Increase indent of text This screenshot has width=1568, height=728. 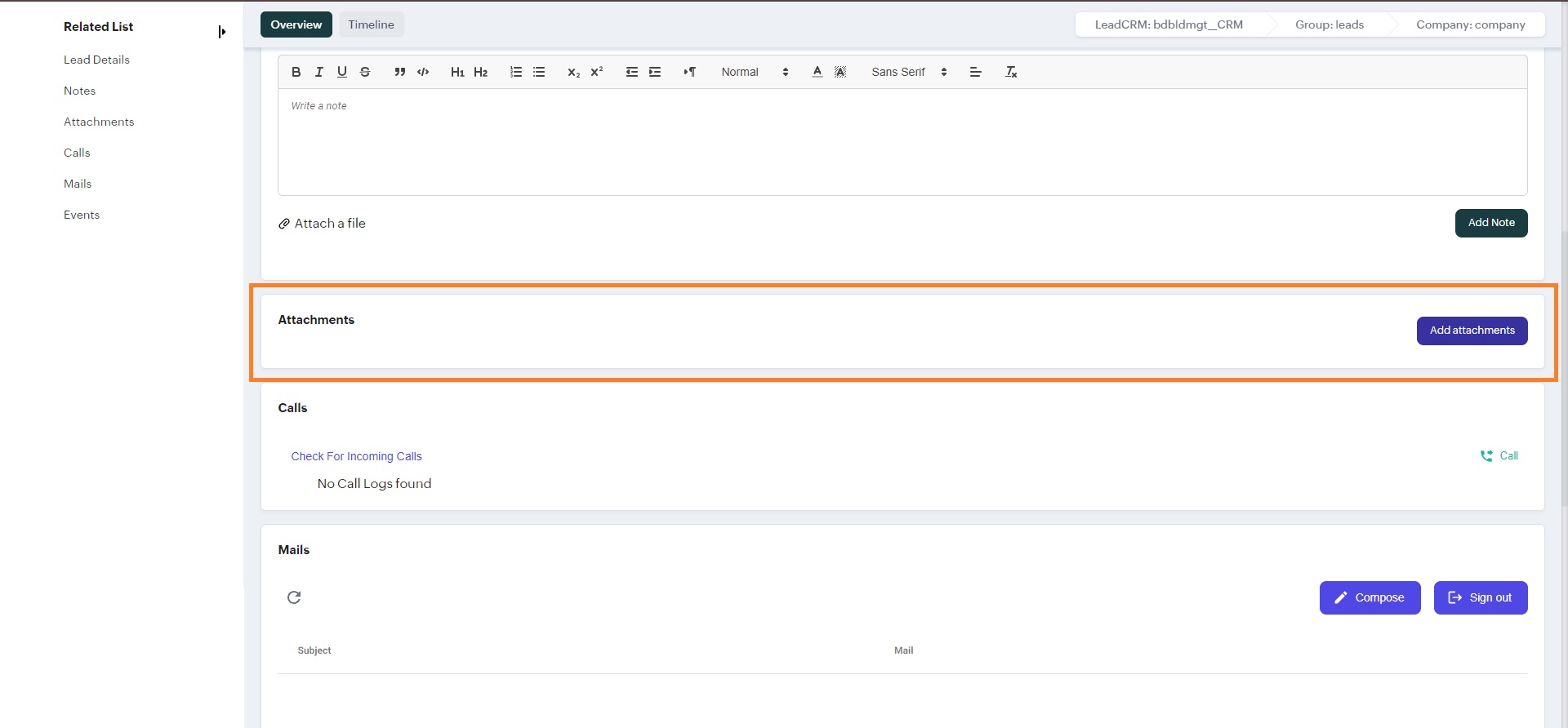655,72
